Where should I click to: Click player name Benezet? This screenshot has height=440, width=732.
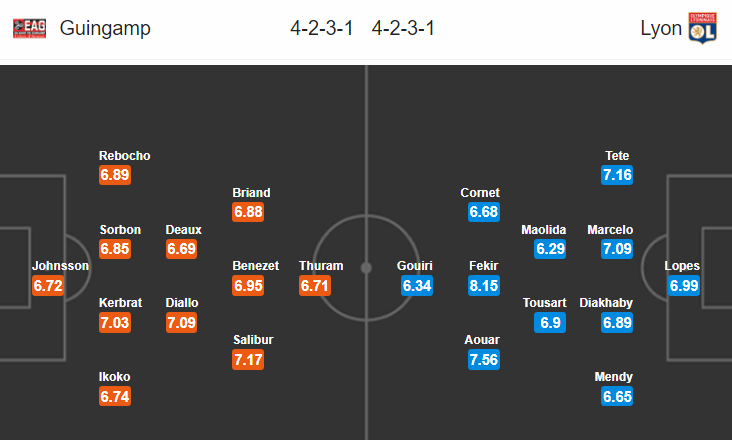click(255, 266)
